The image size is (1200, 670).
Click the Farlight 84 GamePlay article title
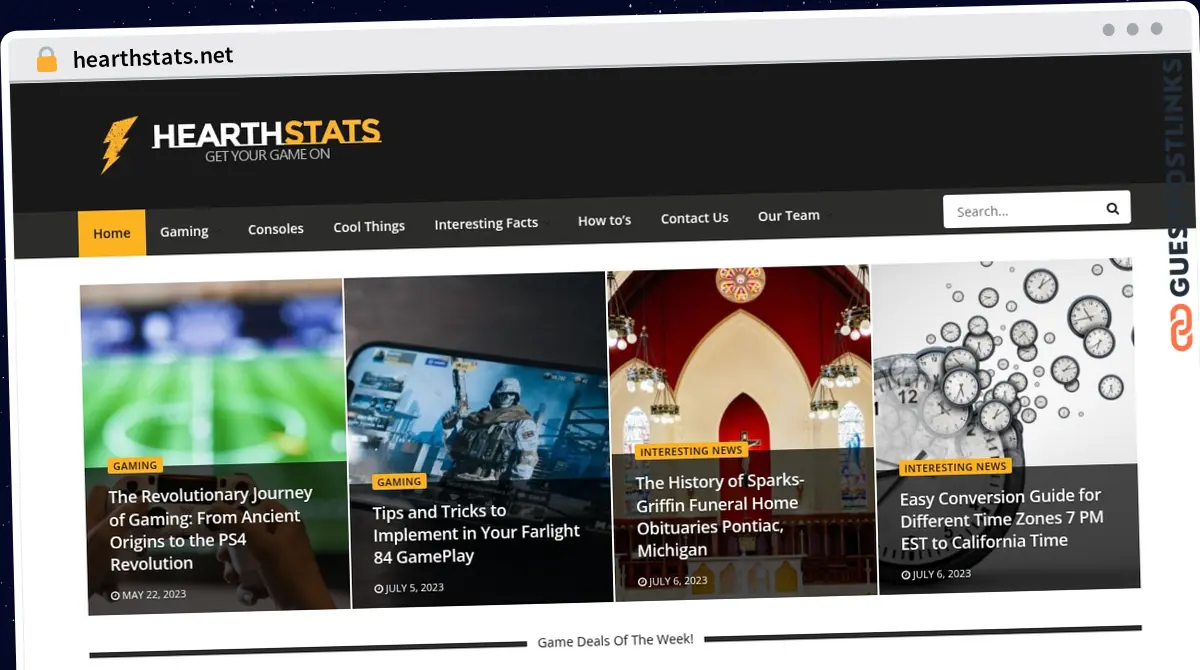pyautogui.click(x=477, y=533)
